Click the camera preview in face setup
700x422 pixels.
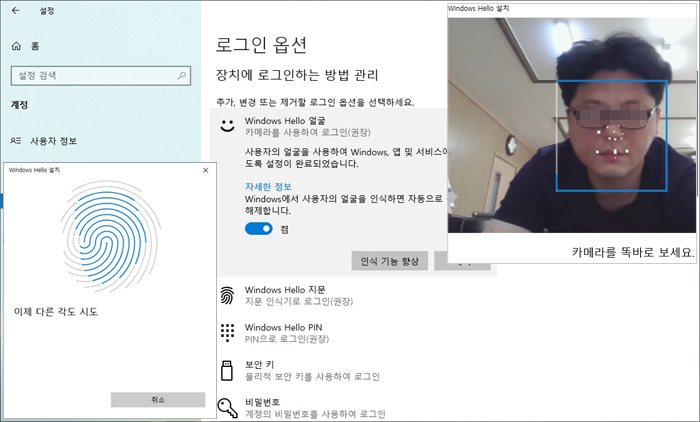point(572,125)
